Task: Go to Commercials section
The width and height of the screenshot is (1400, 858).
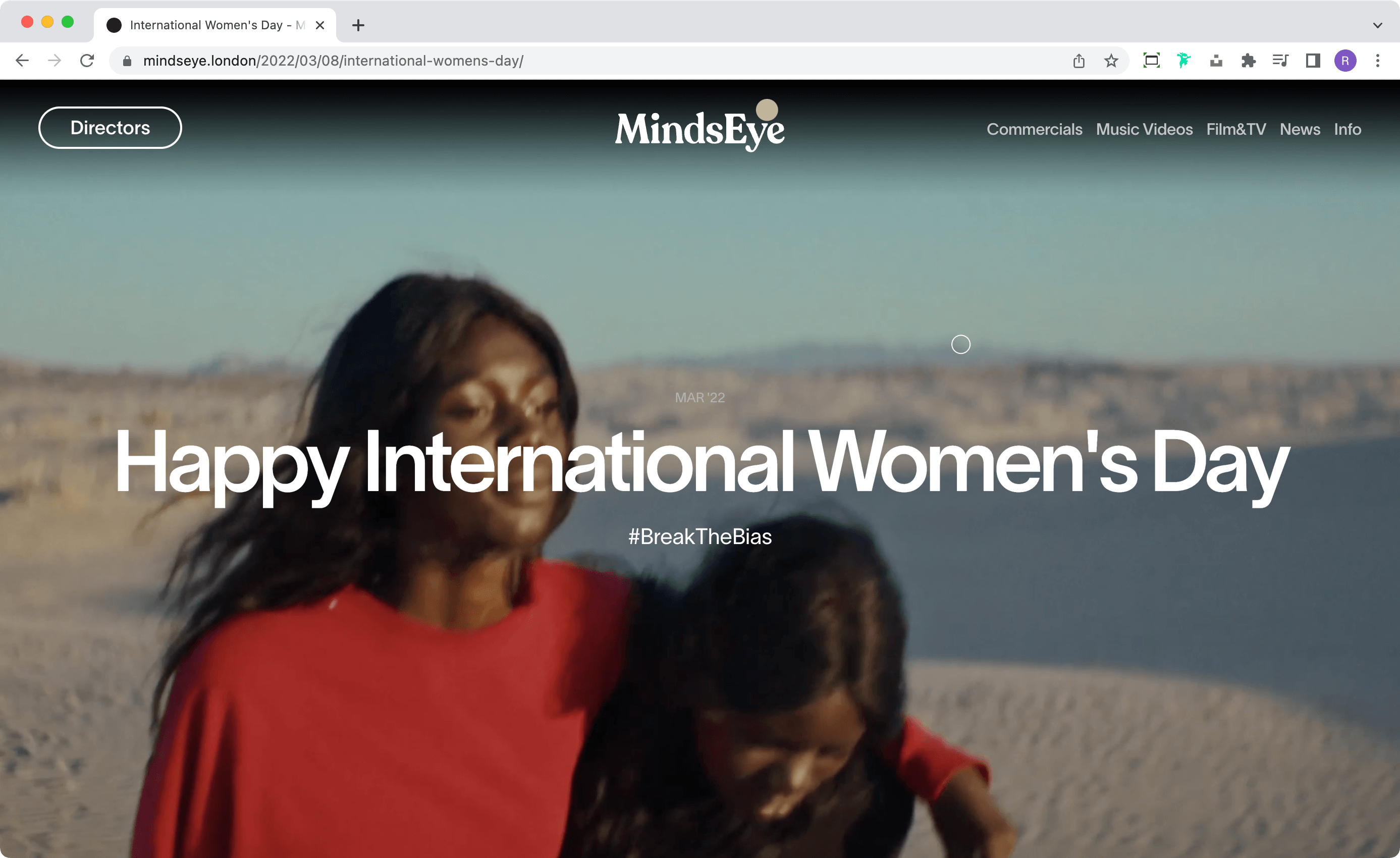Action: pyautogui.click(x=1034, y=130)
